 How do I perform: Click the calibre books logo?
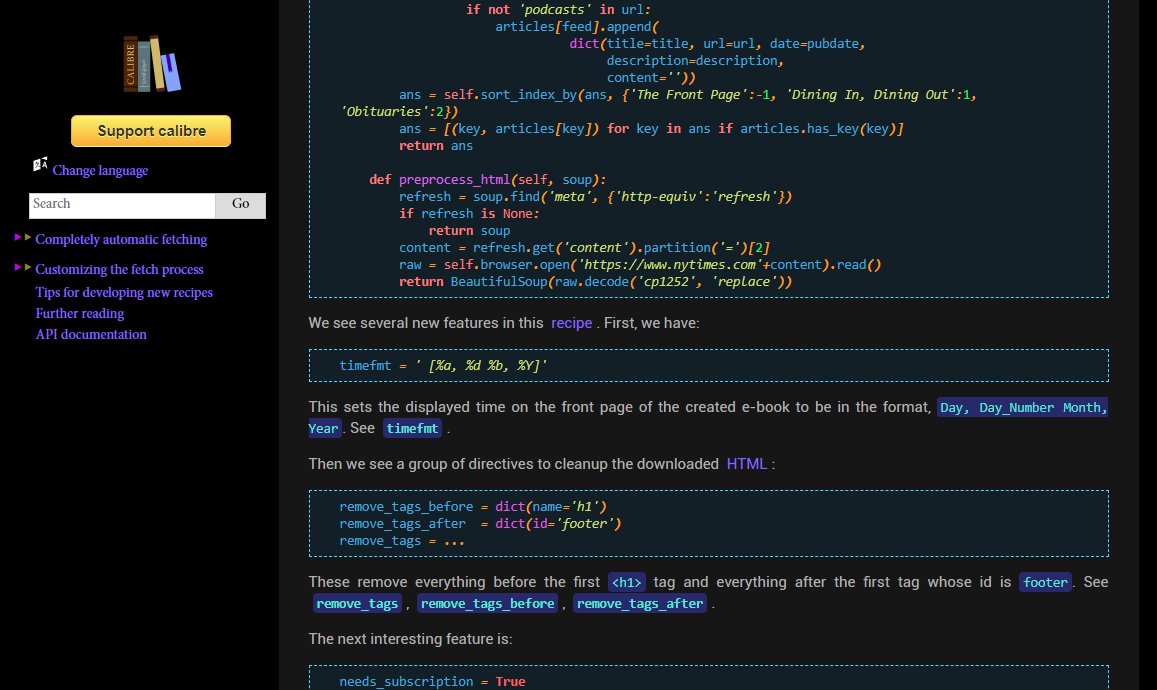pos(150,63)
